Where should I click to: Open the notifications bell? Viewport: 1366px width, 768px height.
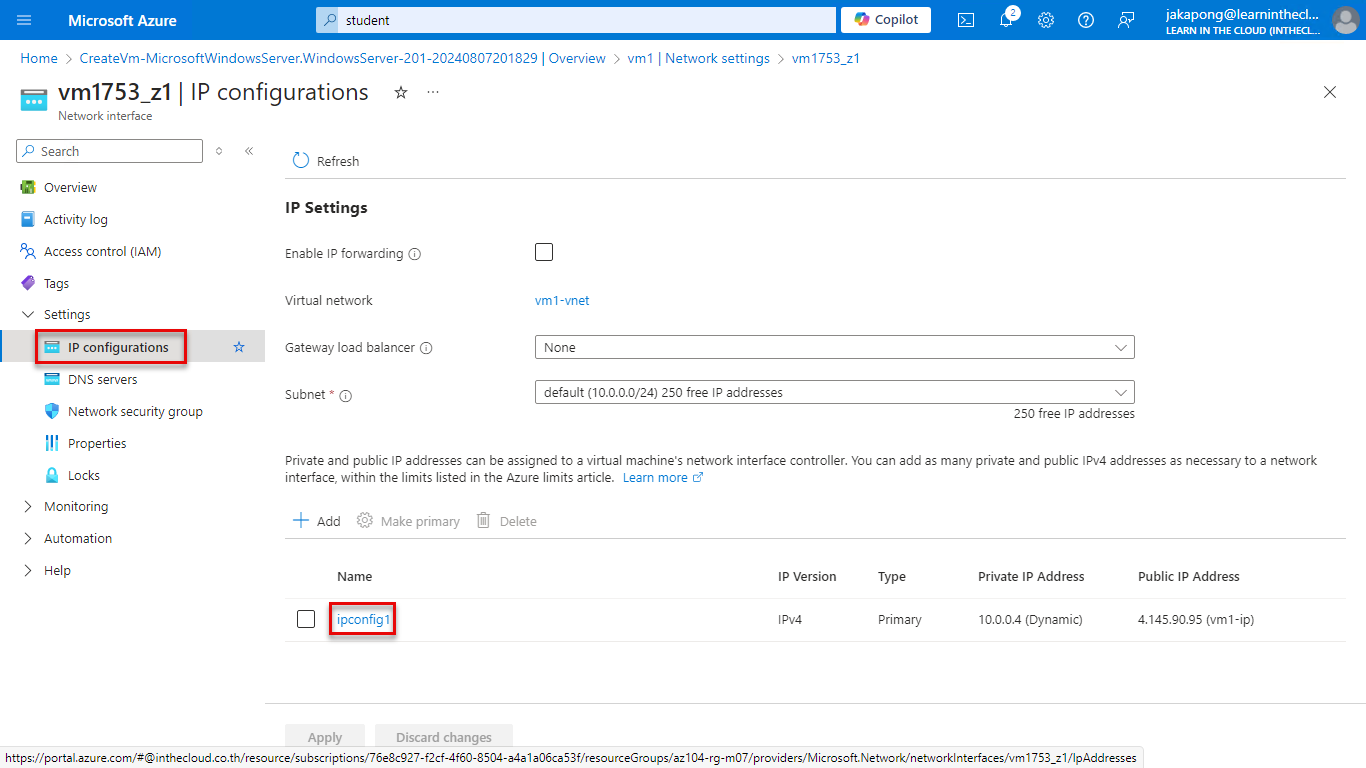click(1006, 20)
